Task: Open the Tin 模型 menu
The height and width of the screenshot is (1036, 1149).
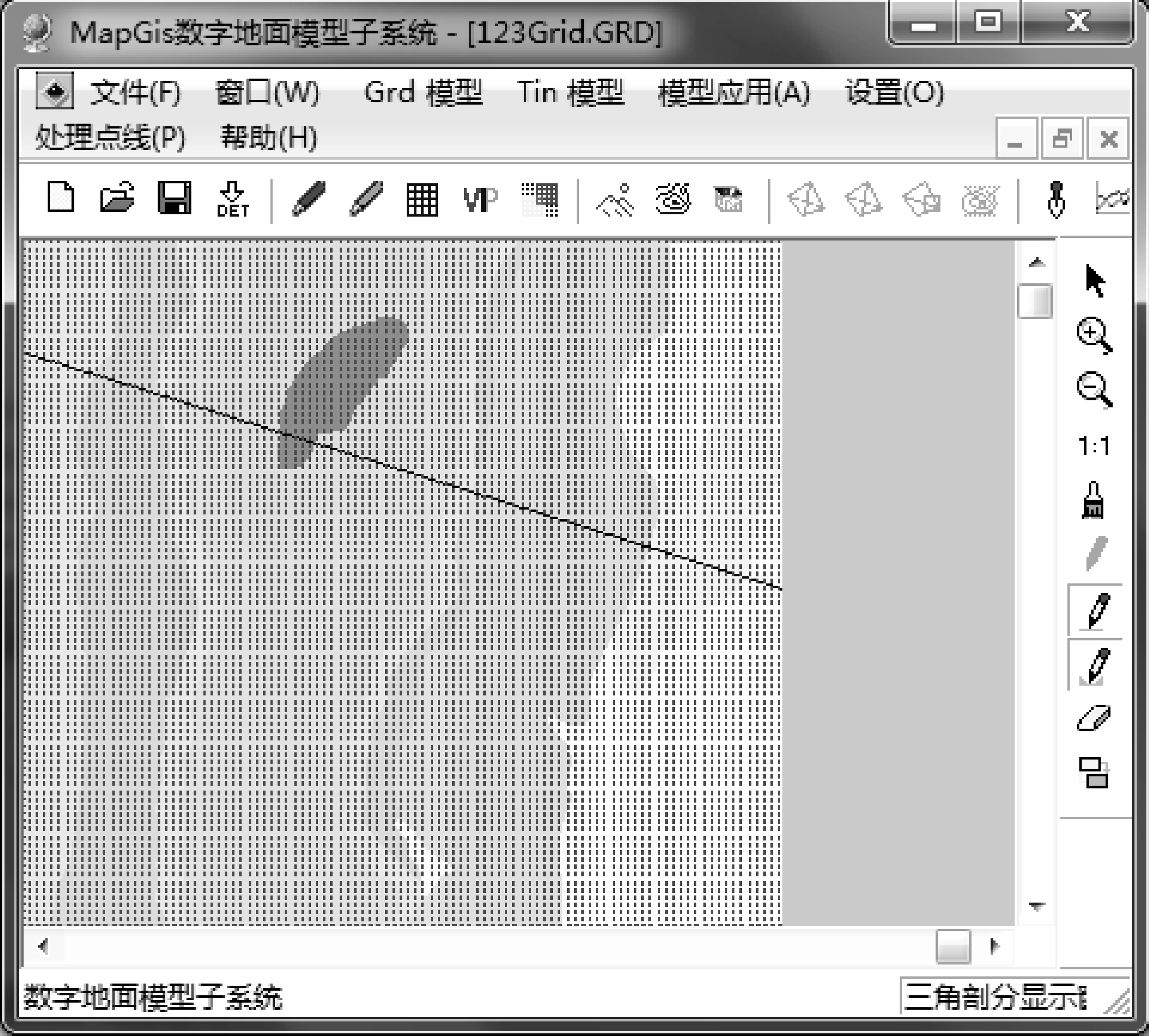Action: pos(571,92)
